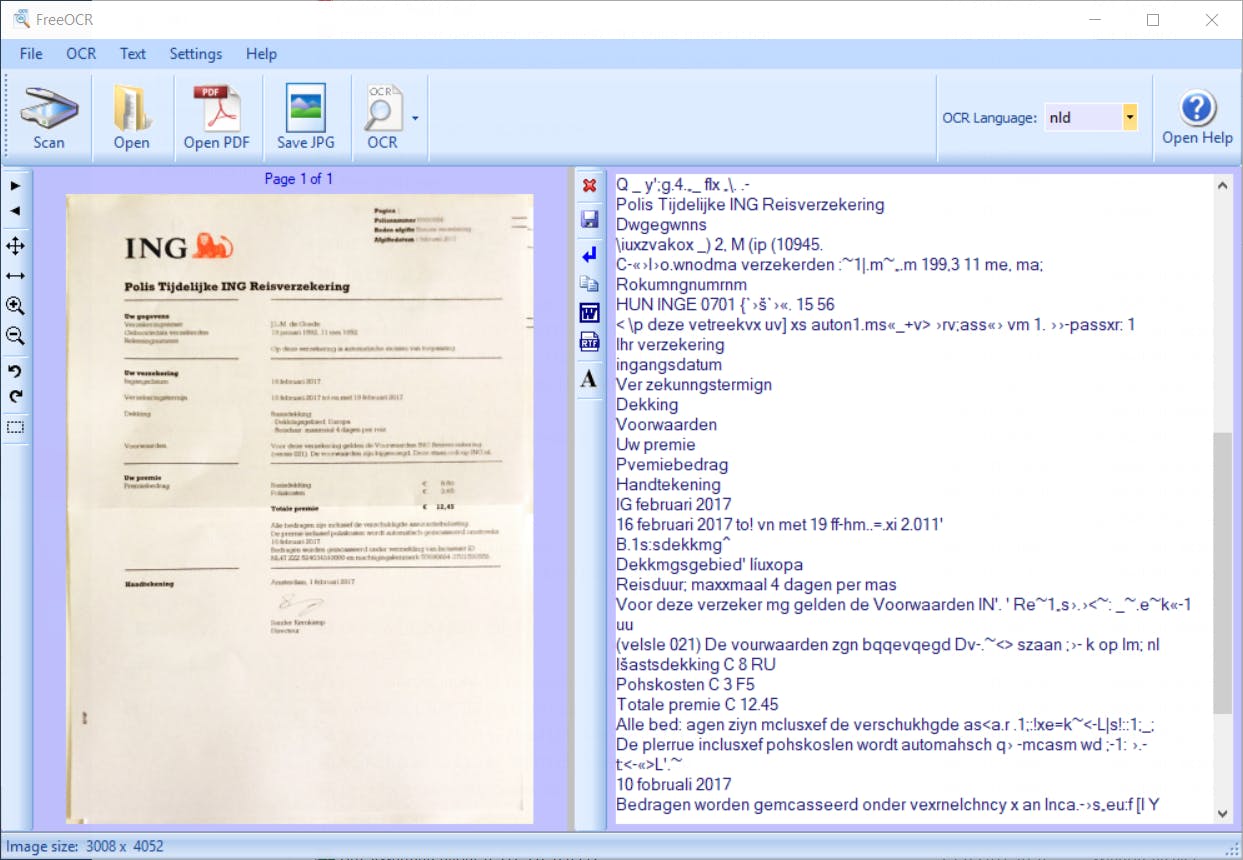Rotate image counter-clockwise
The height and width of the screenshot is (860, 1243).
(x=15, y=372)
